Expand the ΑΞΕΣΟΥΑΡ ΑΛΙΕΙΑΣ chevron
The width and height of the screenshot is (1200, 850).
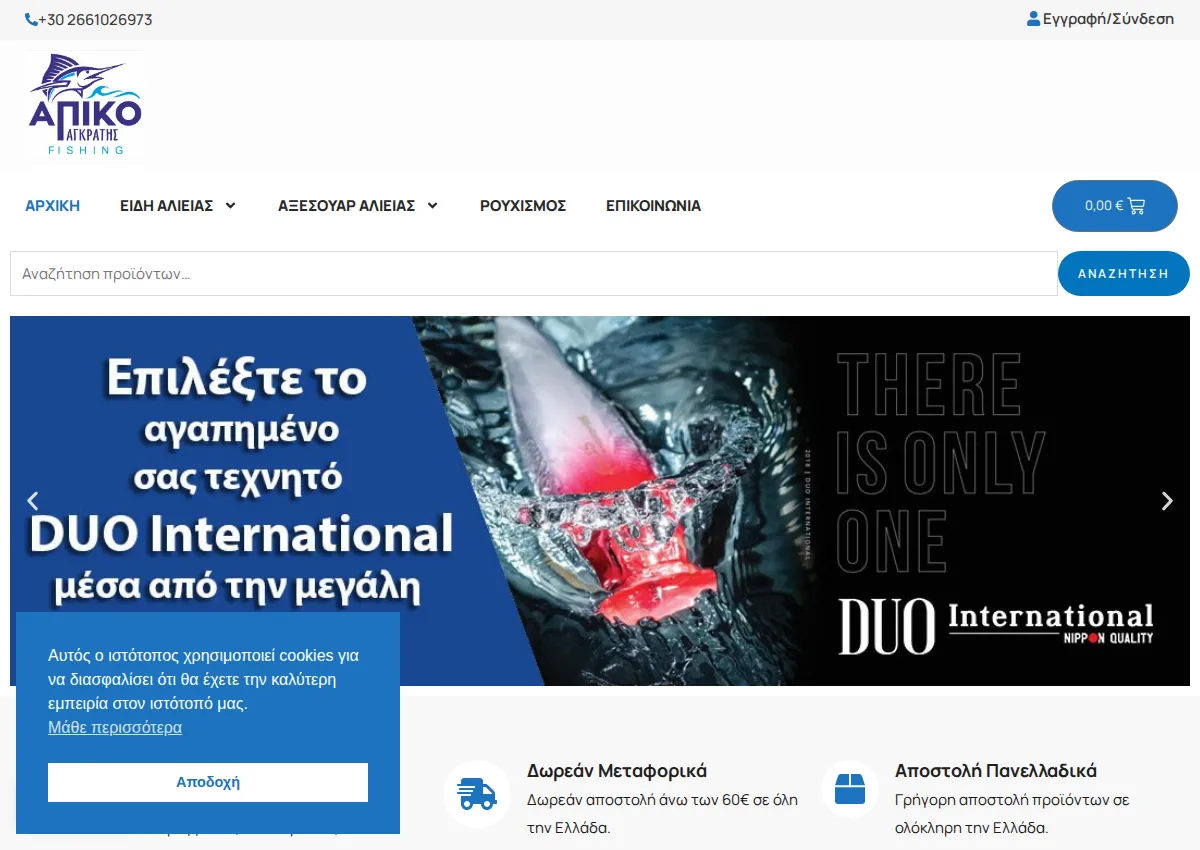tap(432, 206)
